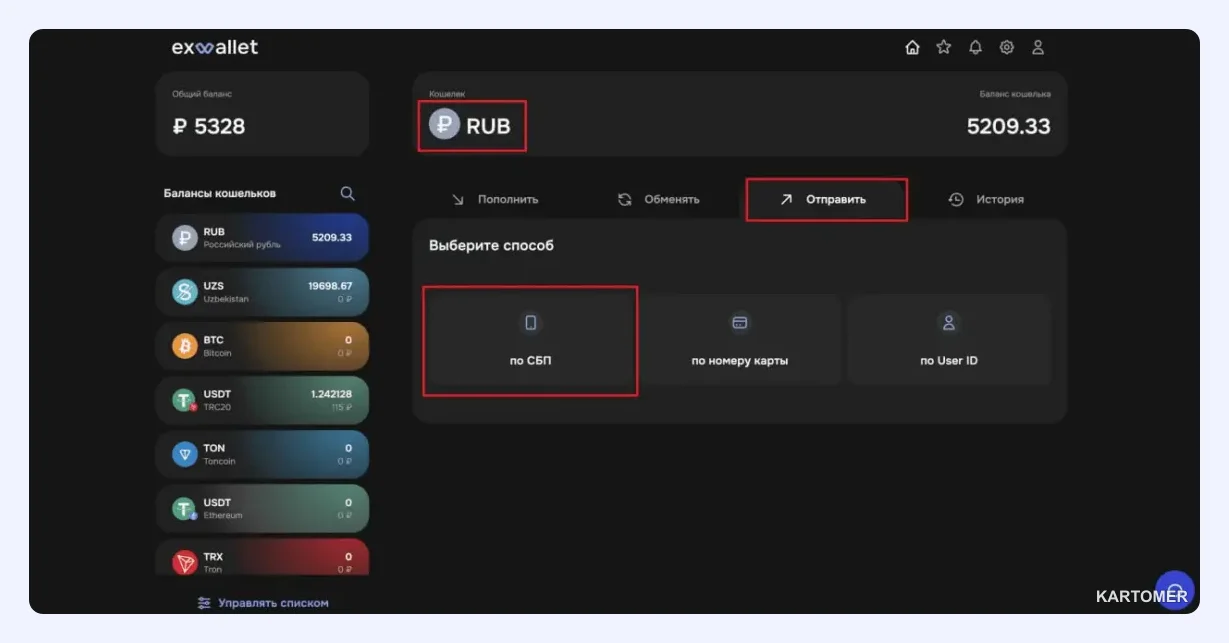This screenshot has height=643, width=1229.
Task: Open the user profile icon
Action: pyautogui.click(x=1038, y=47)
